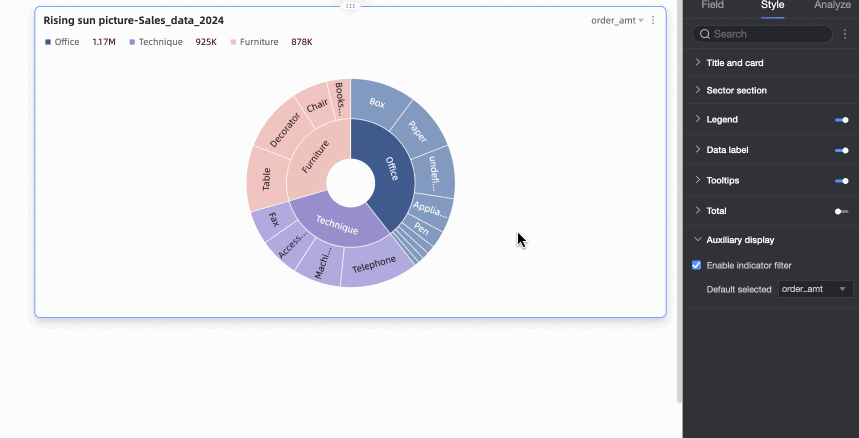Click the 925K legend value
This screenshot has width=859, height=438.
206,42
